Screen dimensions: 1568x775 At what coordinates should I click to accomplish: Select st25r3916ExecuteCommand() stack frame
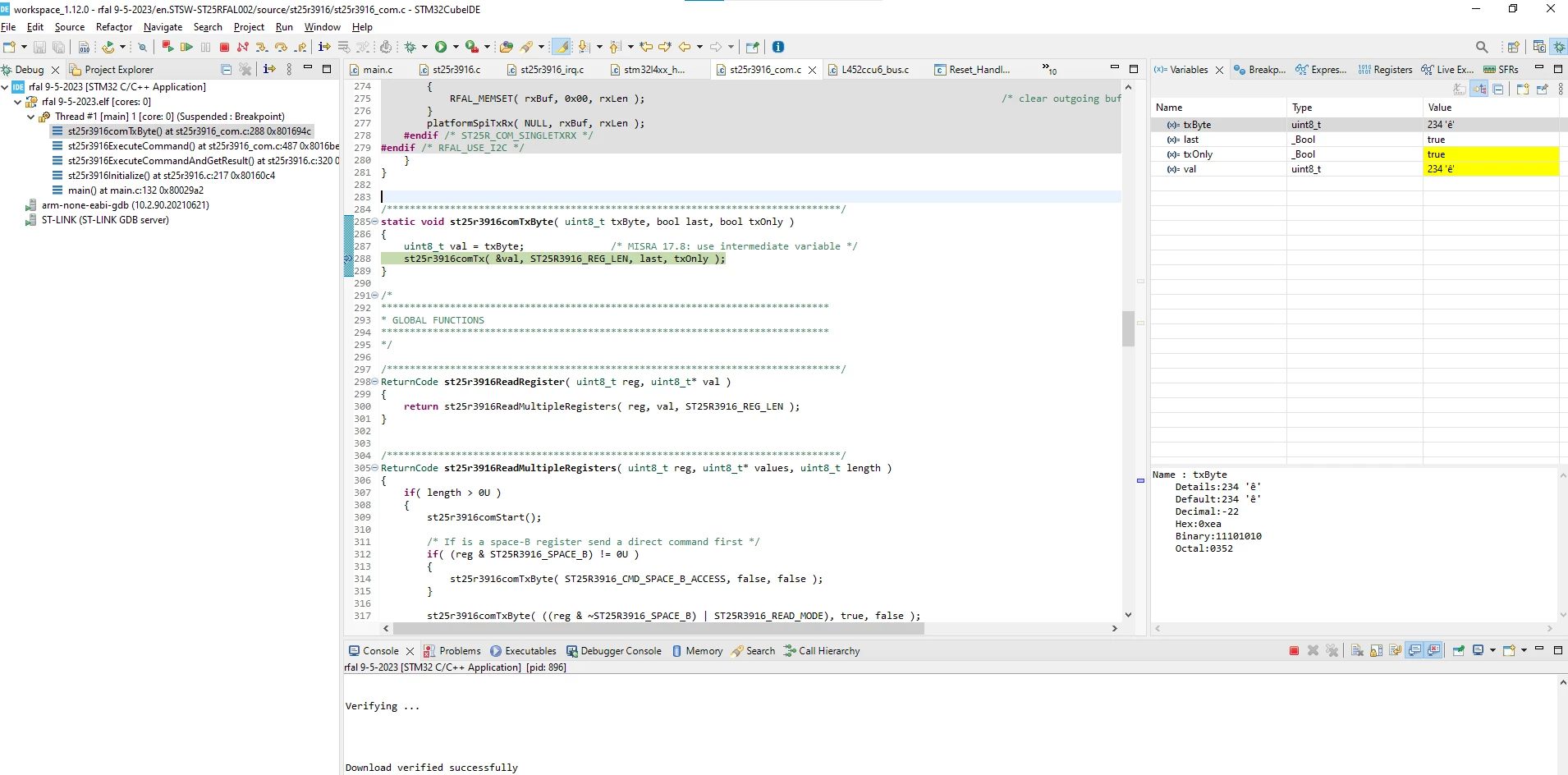point(195,146)
